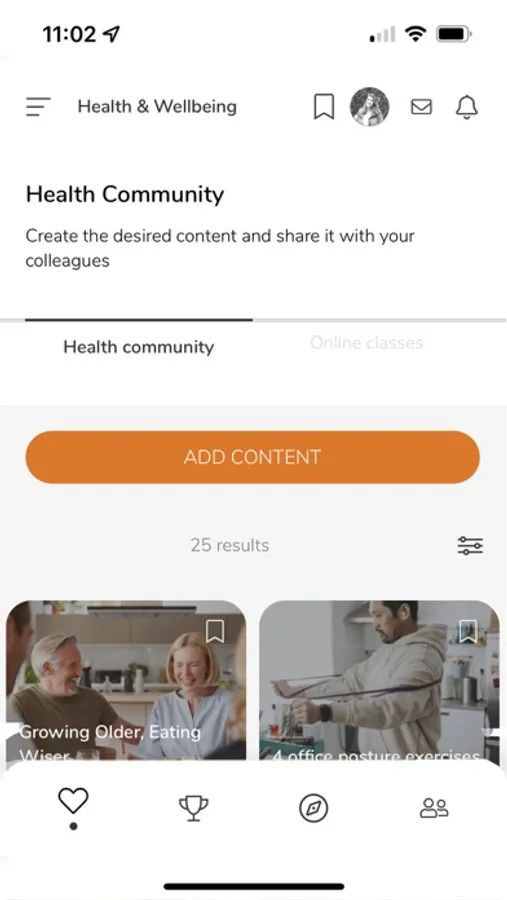This screenshot has width=507, height=900.
Task: Tap the 25 results label
Action: [230, 545]
